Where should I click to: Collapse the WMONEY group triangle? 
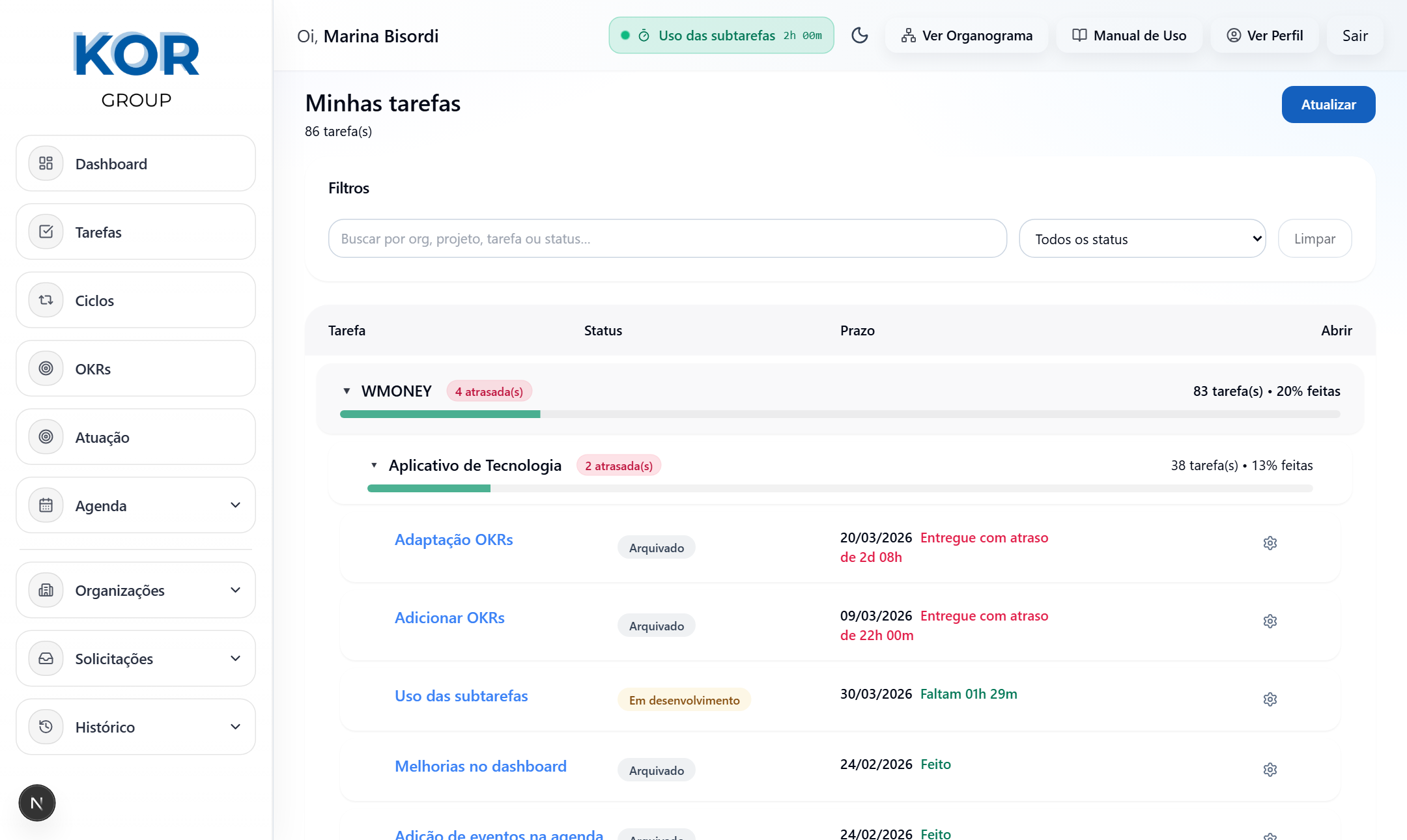[x=347, y=391]
